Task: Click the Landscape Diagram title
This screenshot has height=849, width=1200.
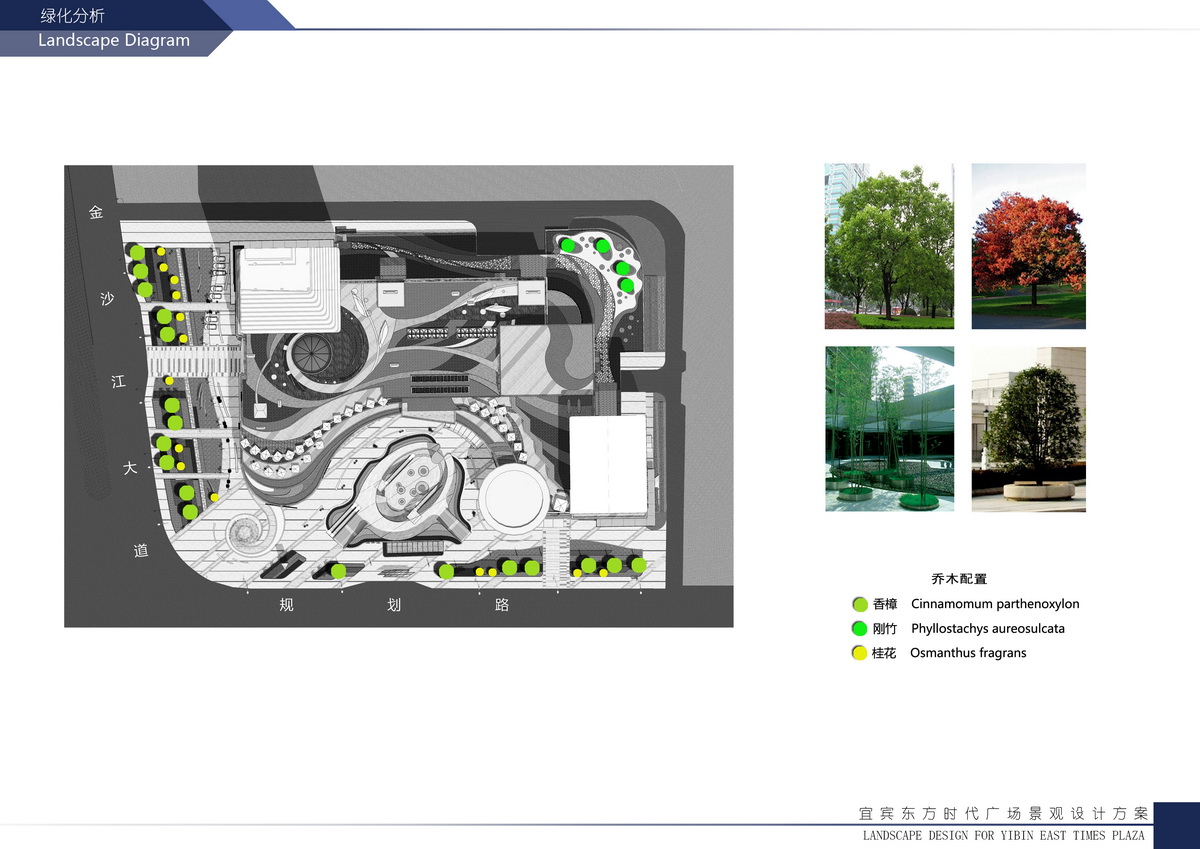Action: click(114, 41)
